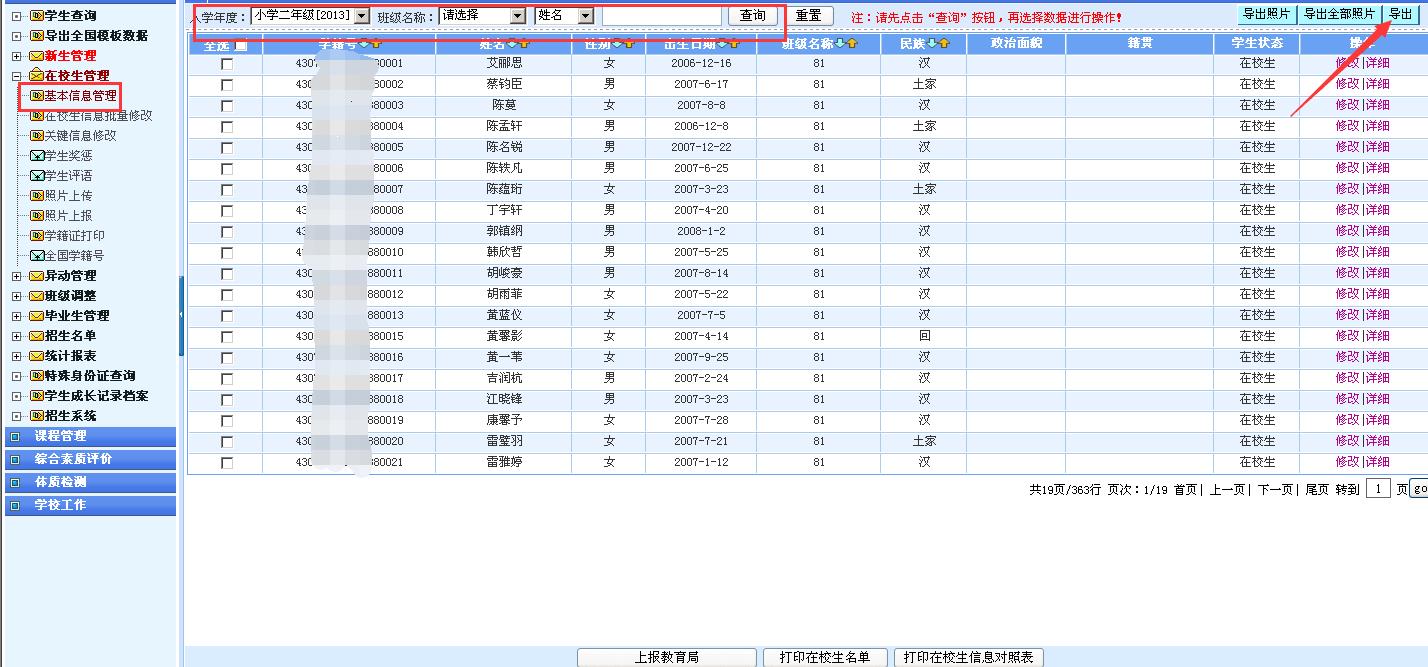Viewport: 1428px width, 667px height.
Task: Click the up-arrow sort icon beside 出生日期 column
Action: [x=733, y=44]
